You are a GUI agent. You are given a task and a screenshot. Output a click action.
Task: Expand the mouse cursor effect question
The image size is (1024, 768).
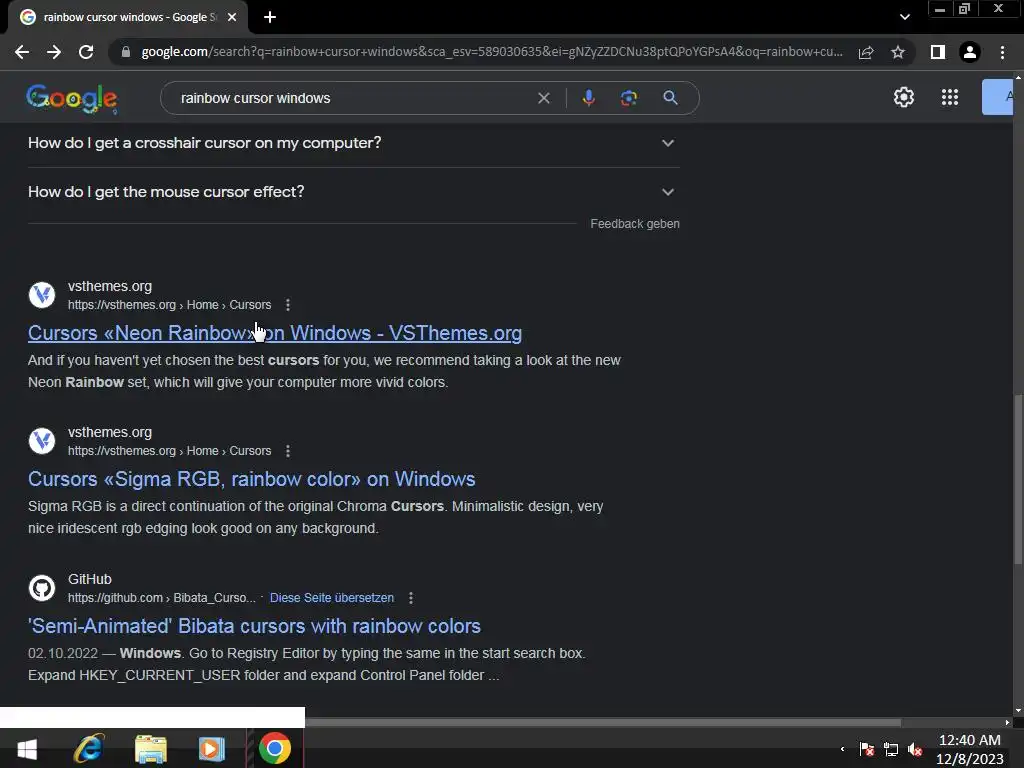coord(353,192)
